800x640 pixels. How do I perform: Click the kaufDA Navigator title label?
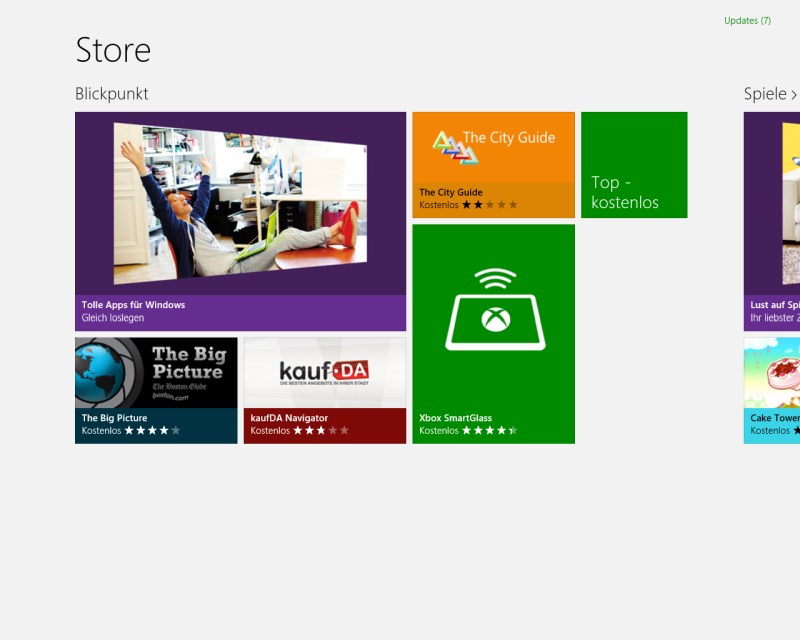tap(289, 417)
